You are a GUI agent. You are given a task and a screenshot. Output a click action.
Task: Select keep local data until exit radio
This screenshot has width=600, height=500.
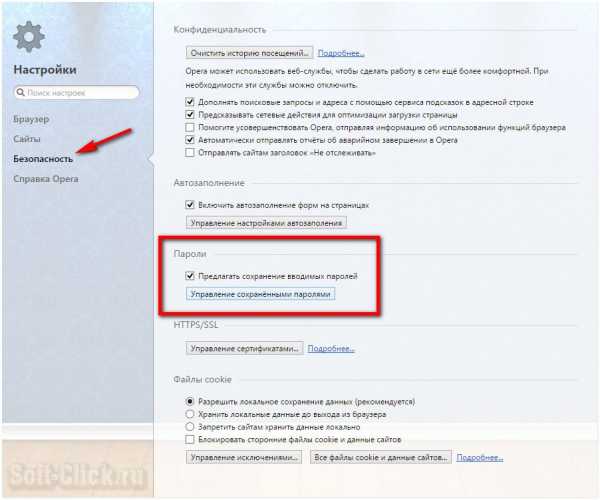click(190, 414)
